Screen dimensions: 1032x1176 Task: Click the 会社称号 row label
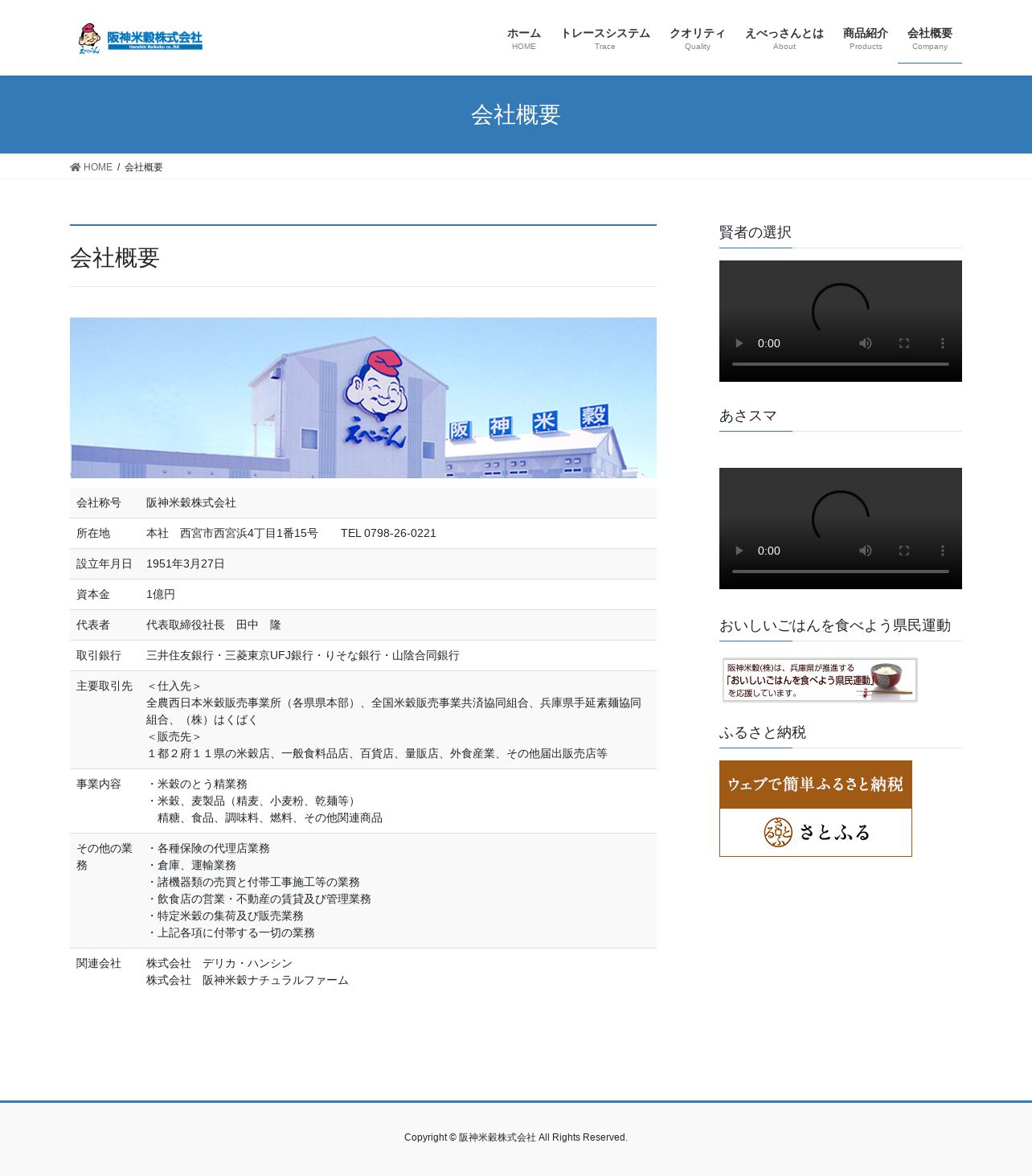tap(99, 503)
